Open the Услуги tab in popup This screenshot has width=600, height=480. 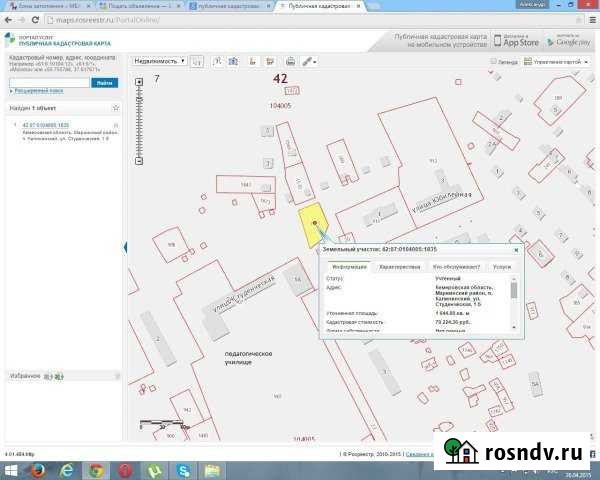(501, 267)
